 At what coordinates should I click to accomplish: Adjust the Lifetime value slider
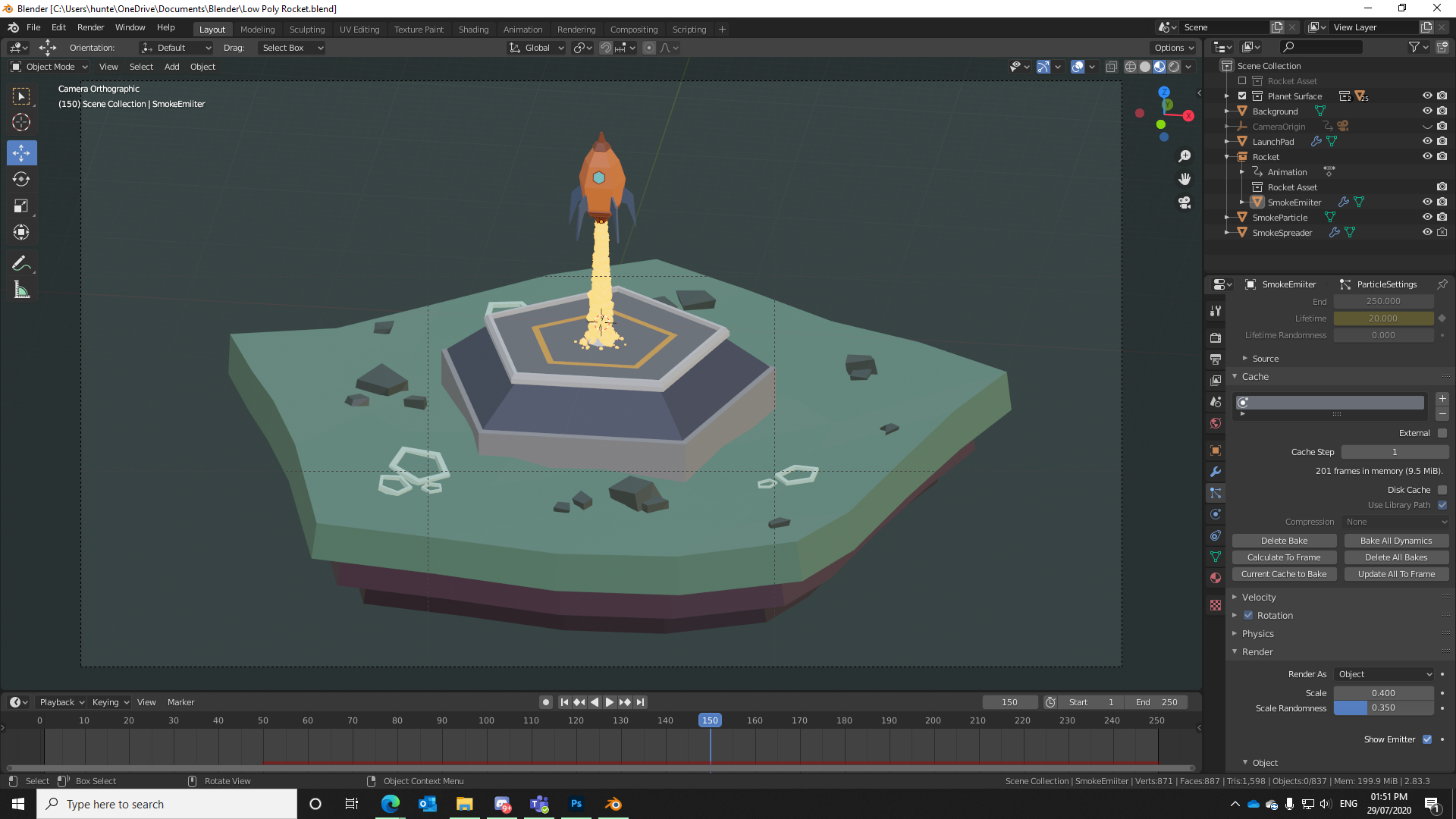(1384, 318)
